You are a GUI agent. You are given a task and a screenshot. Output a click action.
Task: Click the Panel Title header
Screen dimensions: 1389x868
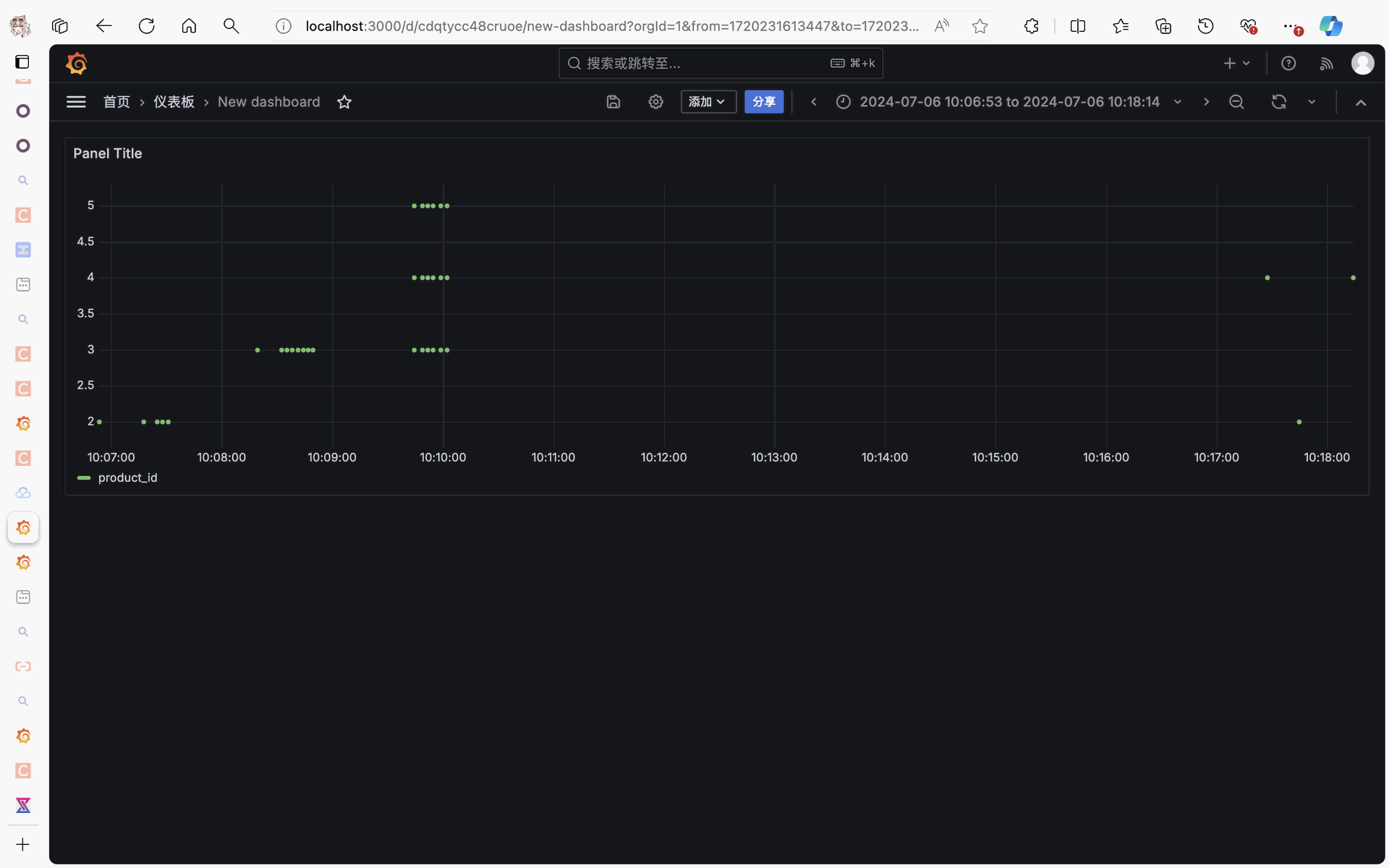point(108,153)
